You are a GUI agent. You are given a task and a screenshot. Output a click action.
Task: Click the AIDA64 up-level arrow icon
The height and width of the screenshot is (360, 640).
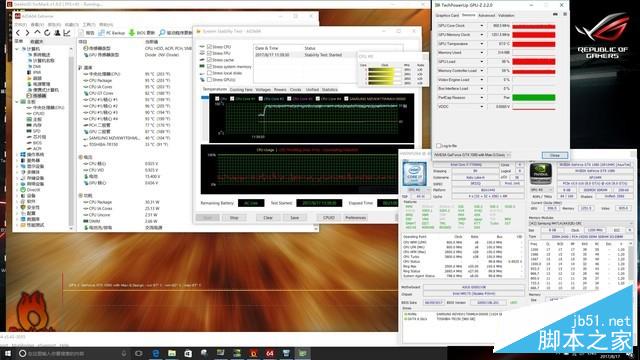pyautogui.click(x=37, y=33)
